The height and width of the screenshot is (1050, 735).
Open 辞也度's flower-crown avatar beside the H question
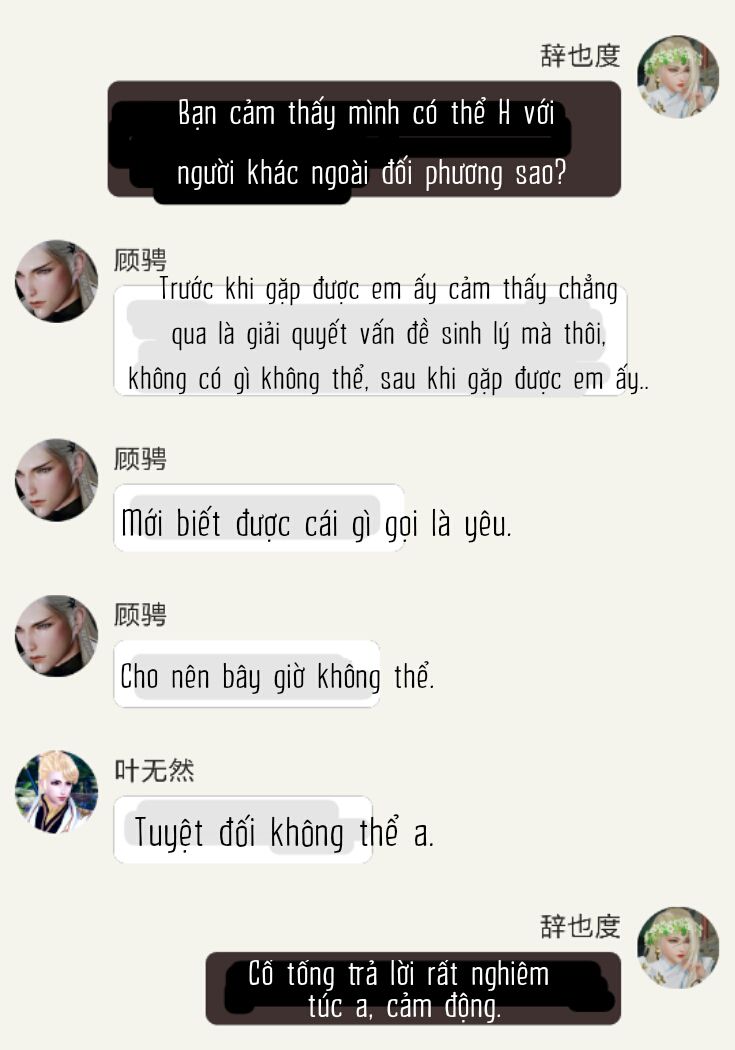[677, 77]
